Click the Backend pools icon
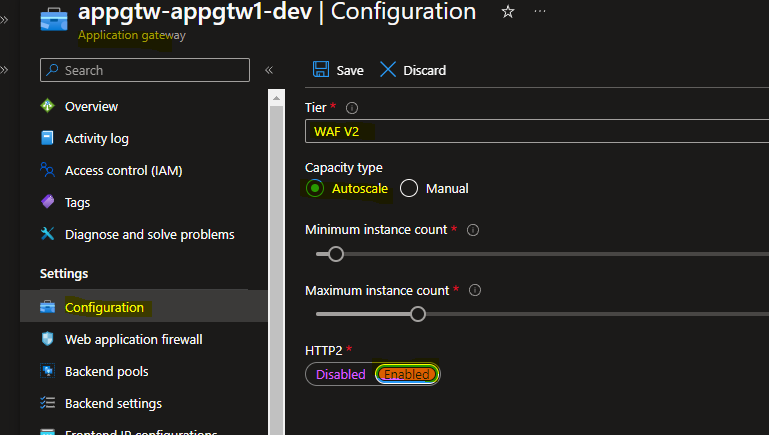The image size is (769, 435). pyautogui.click(x=48, y=371)
